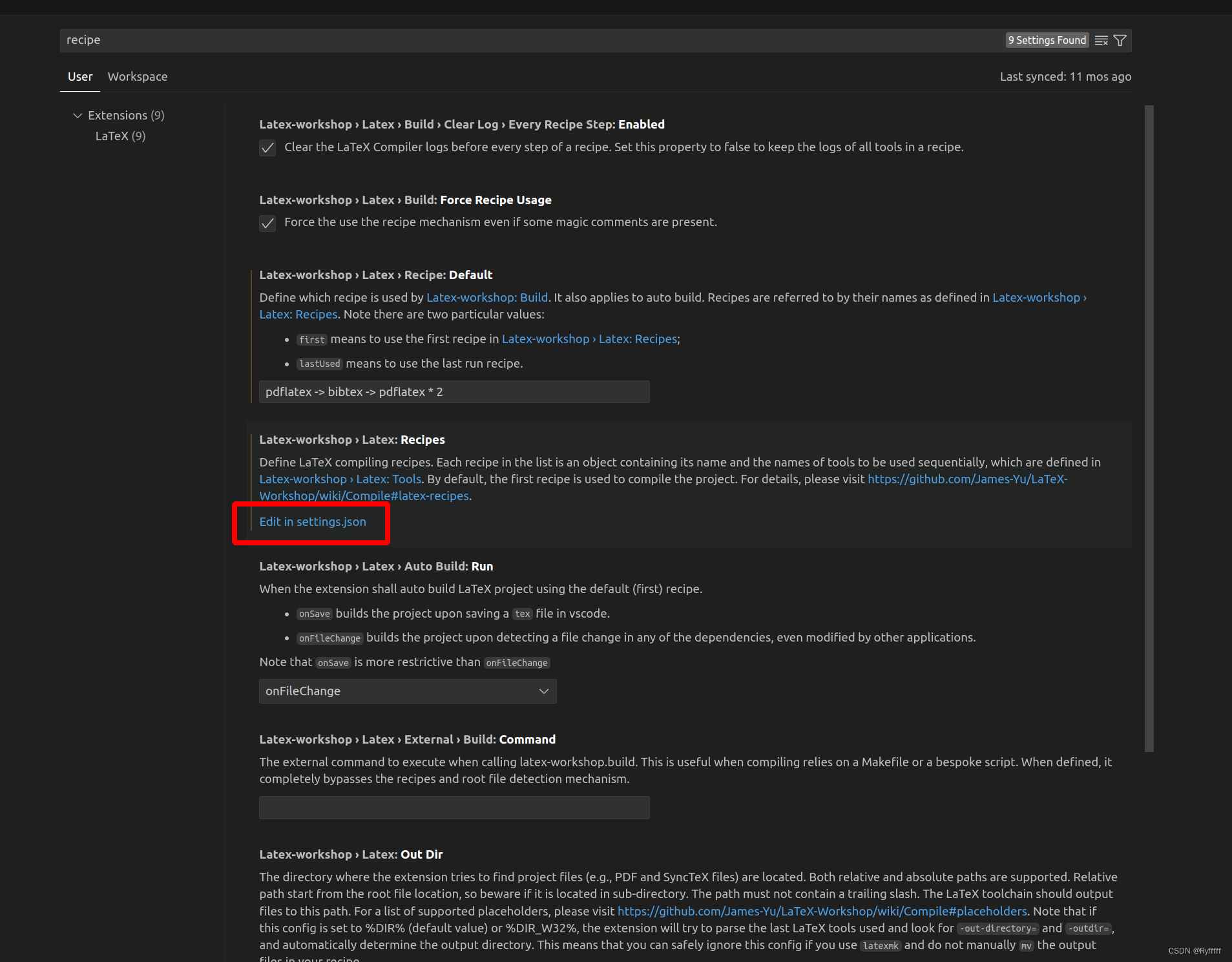Click the 9 Settings Found badge
Image resolution: width=1232 pixels, height=962 pixels.
click(x=1047, y=40)
